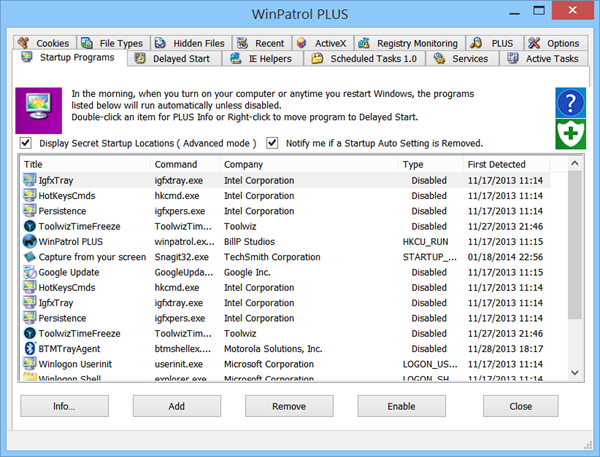Click the Bluetooth icon beside BTMTrayAgent
The image size is (600, 457).
pos(30,348)
